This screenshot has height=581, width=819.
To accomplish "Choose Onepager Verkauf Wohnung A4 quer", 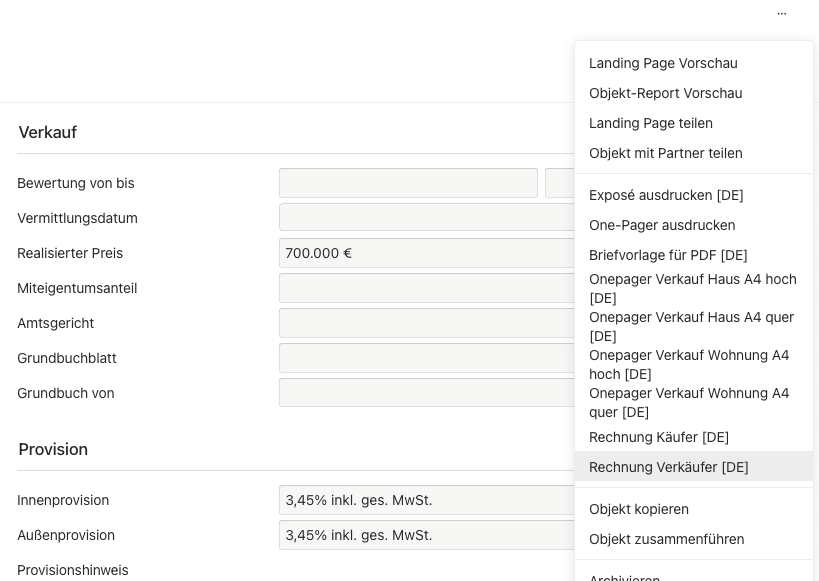I will [x=688, y=403].
